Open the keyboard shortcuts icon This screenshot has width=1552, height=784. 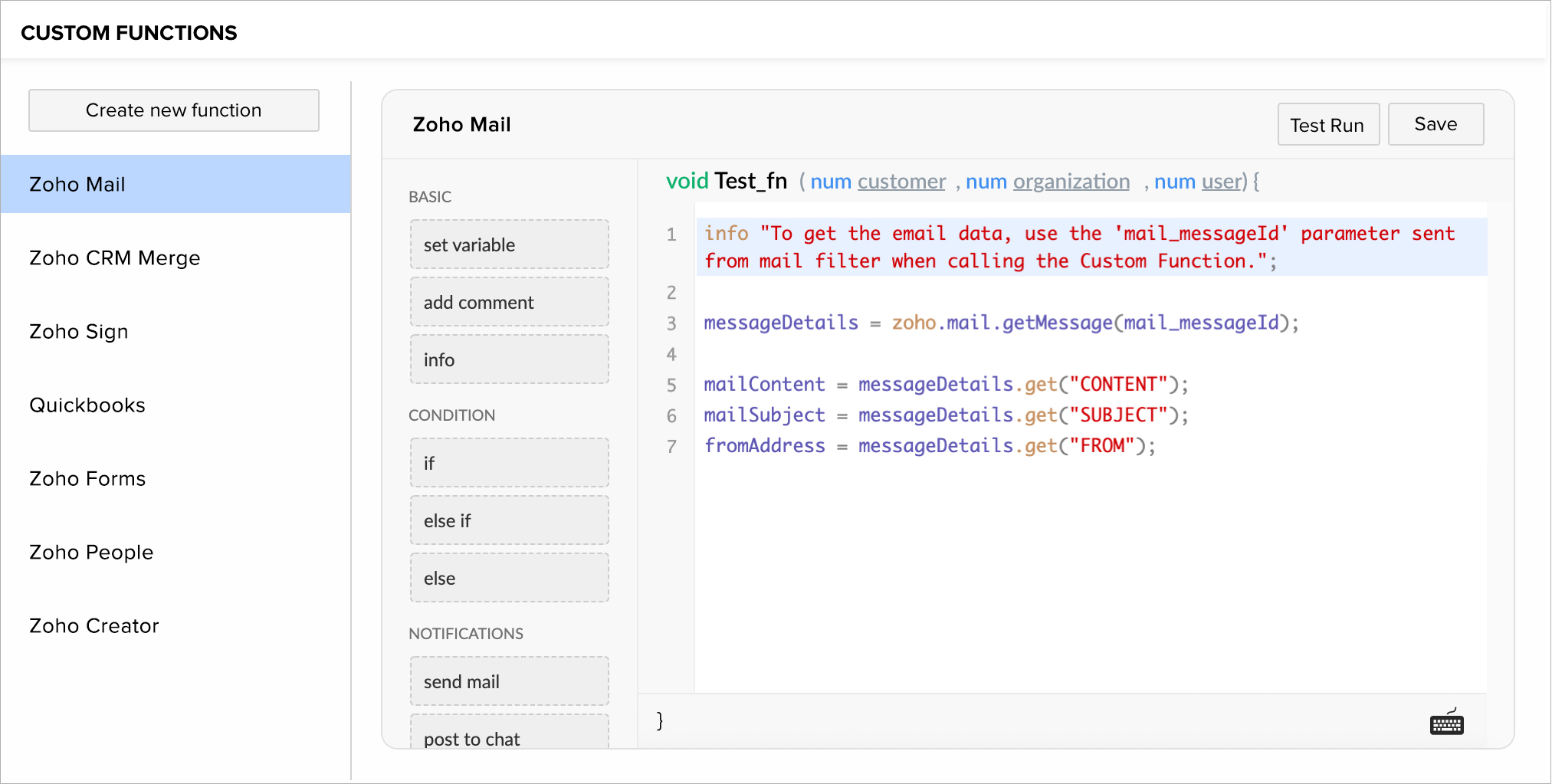coord(1446,722)
